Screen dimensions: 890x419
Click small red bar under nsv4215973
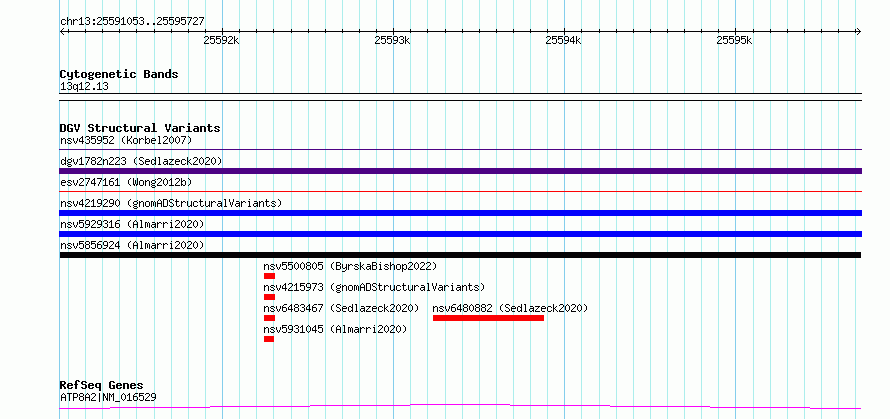pyautogui.click(x=269, y=297)
